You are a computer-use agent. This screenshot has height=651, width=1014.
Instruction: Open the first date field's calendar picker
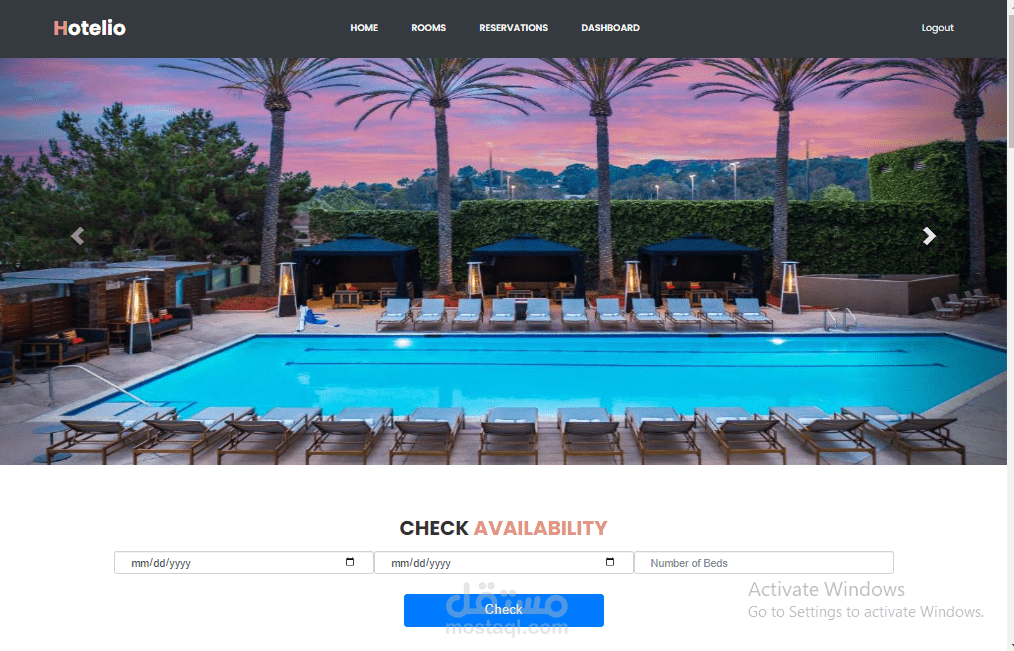coord(350,562)
